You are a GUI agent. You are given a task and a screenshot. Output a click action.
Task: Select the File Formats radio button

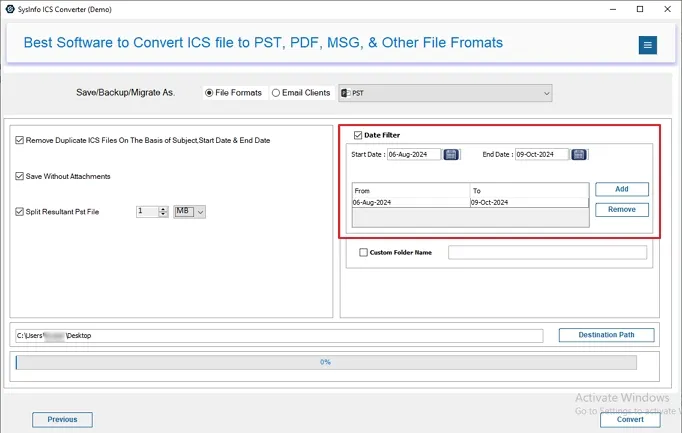[x=209, y=93]
